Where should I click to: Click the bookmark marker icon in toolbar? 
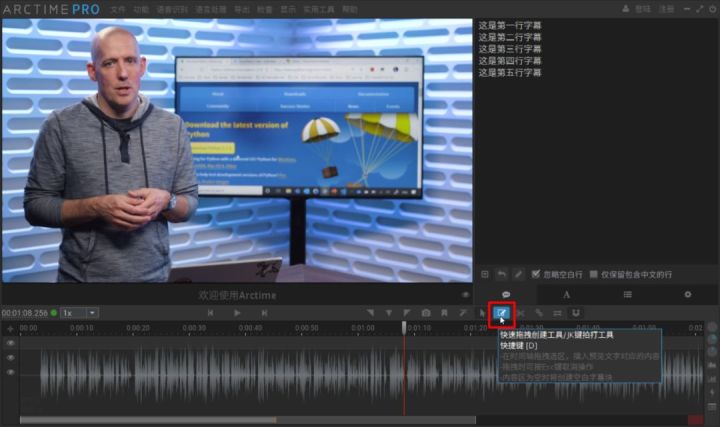pos(444,313)
